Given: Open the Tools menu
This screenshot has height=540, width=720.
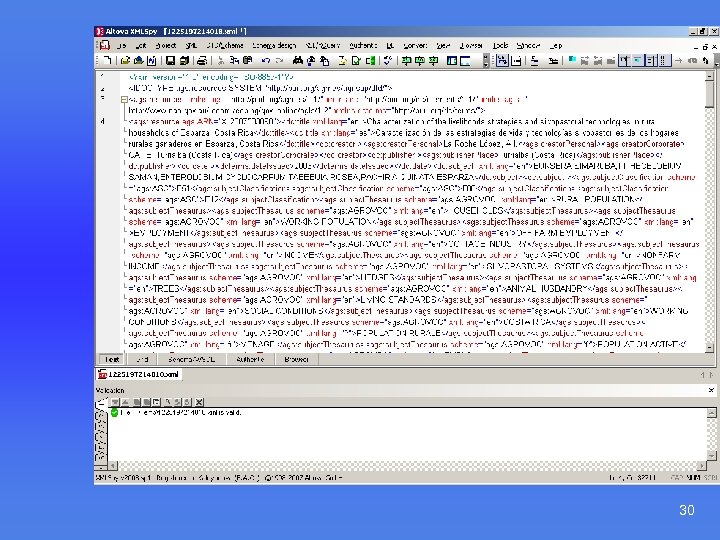Looking at the screenshot, I should (x=500, y=45).
